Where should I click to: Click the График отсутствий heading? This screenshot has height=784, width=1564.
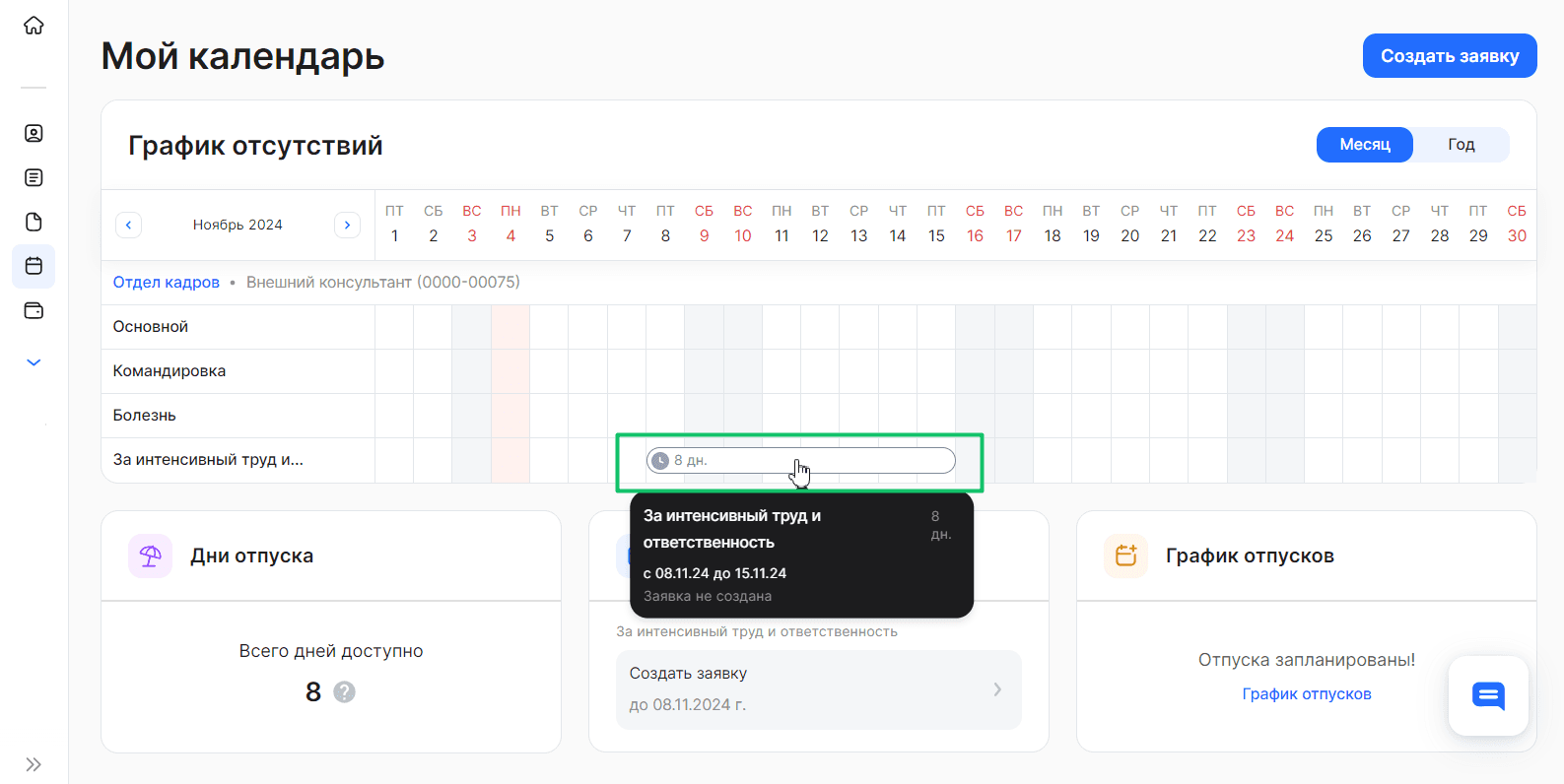point(255,146)
